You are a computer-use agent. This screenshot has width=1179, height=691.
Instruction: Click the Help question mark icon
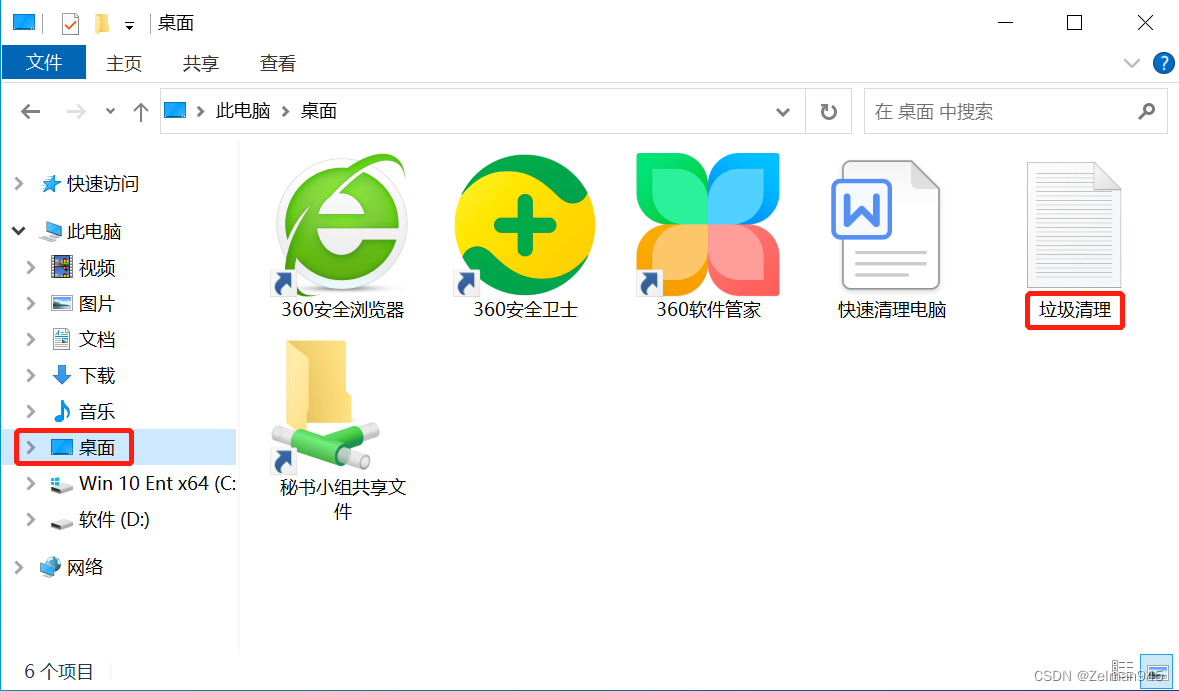(1163, 63)
